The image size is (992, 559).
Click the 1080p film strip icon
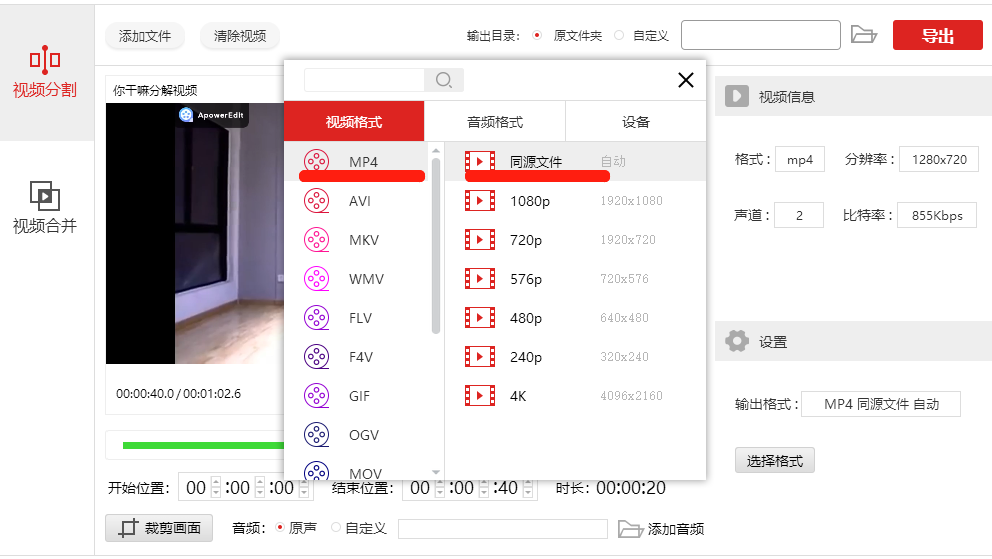click(480, 200)
